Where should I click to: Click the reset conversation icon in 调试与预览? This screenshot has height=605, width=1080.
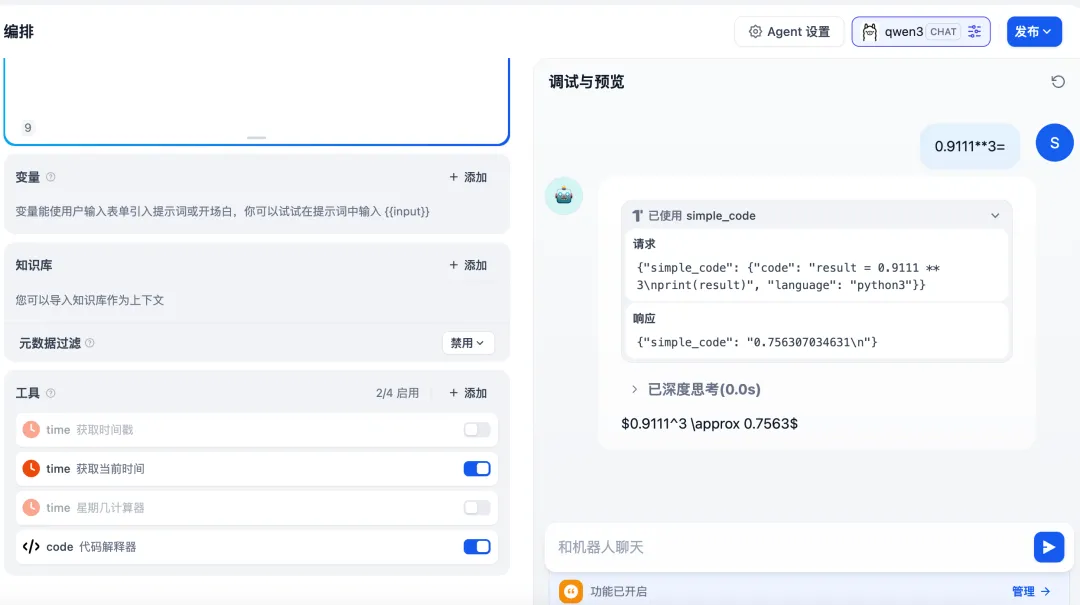pos(1058,81)
